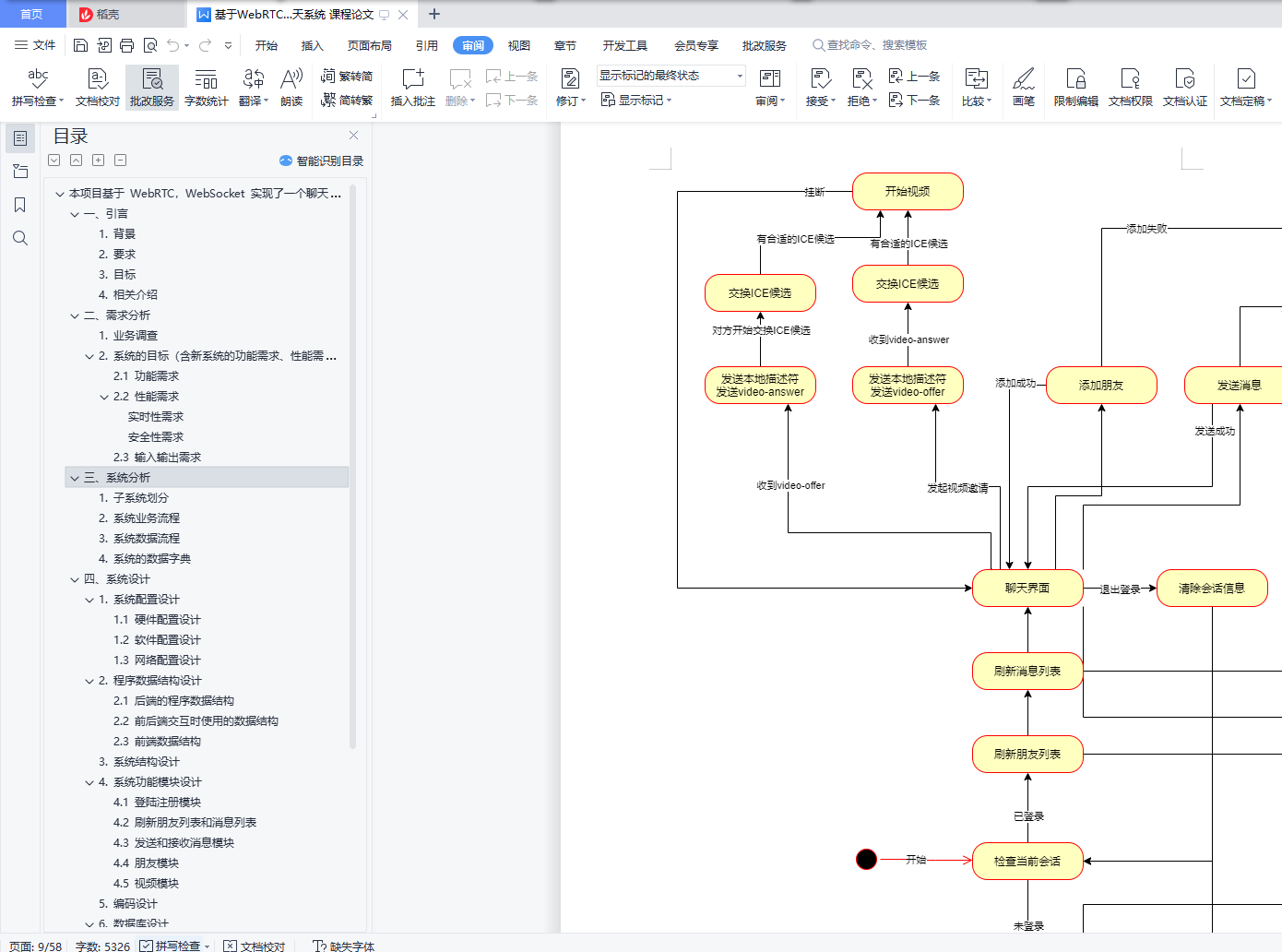This screenshot has width=1282, height=952.
Task: Click 智能识别目录 link
Action: click(x=322, y=161)
